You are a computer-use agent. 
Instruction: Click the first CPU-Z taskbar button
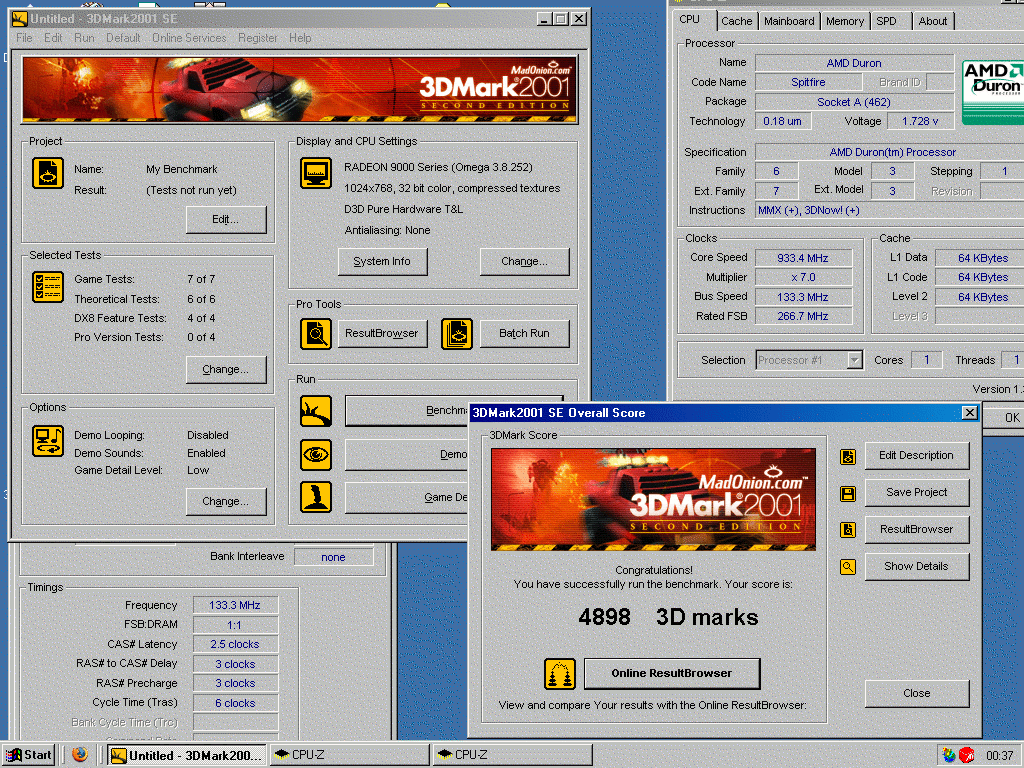coord(349,755)
